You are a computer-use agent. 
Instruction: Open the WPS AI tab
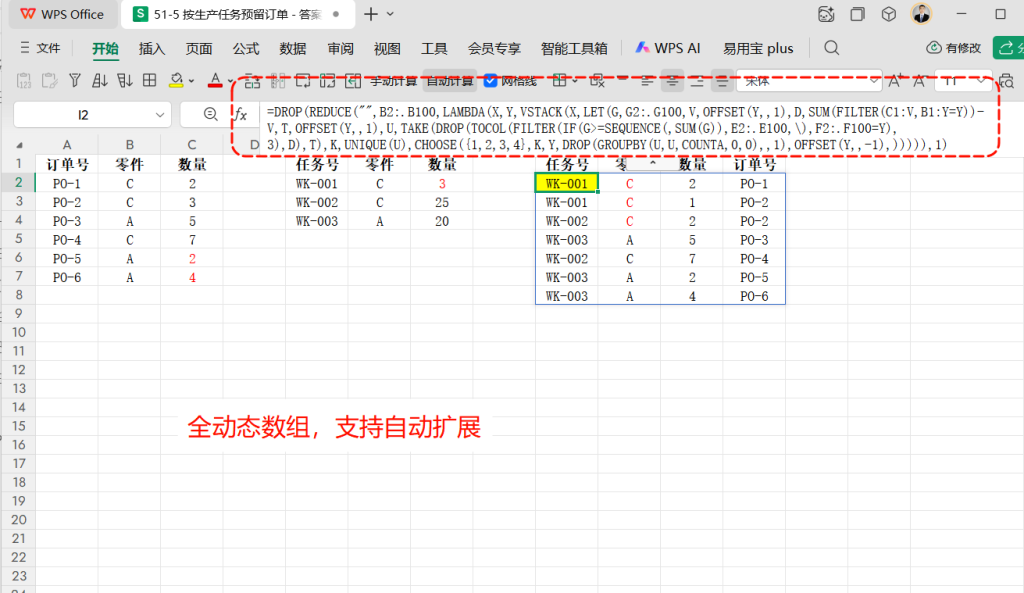(668, 48)
